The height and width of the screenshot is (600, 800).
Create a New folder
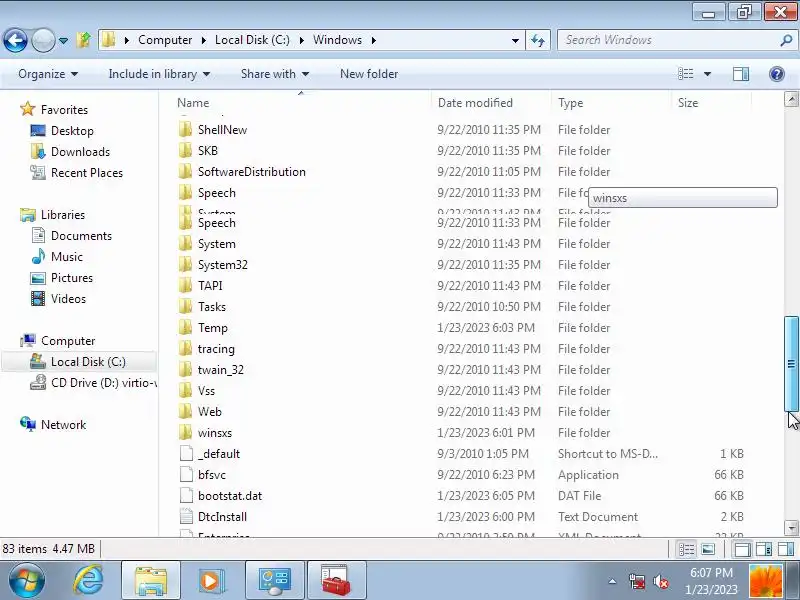(369, 74)
